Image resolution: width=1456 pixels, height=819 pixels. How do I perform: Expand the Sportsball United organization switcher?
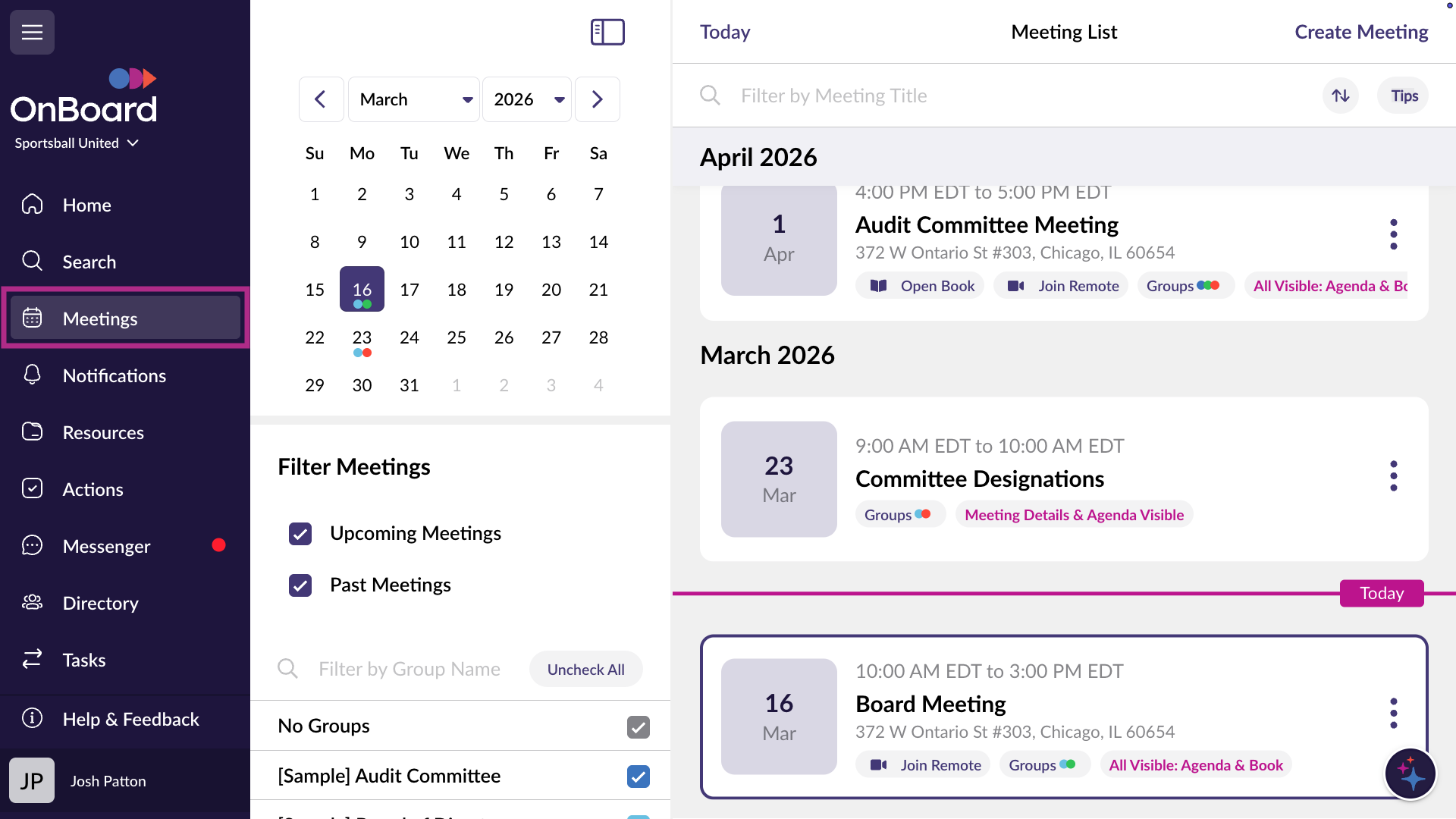click(76, 143)
